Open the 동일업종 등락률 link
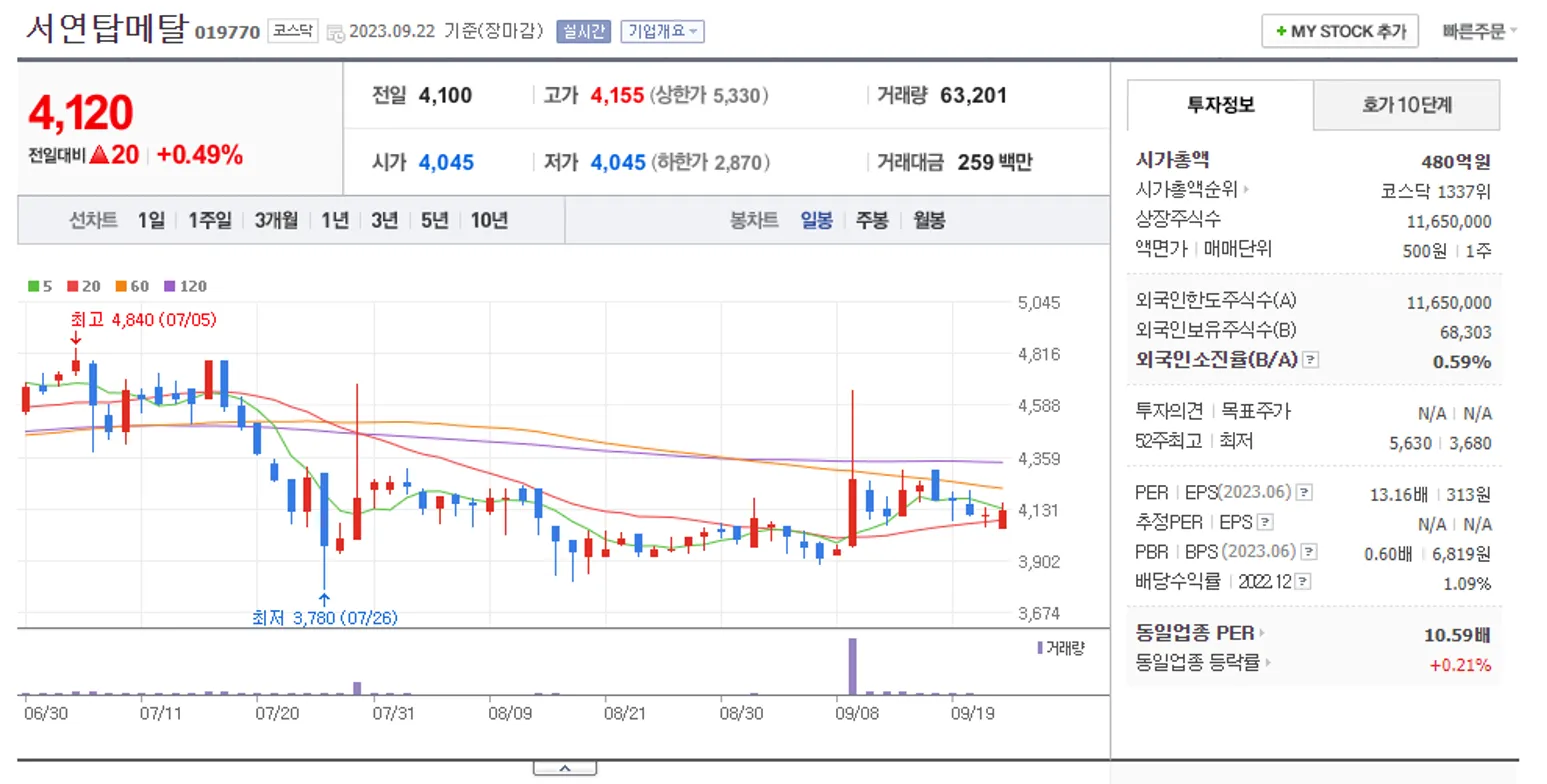The width and height of the screenshot is (1547, 784). pyautogui.click(x=1198, y=662)
